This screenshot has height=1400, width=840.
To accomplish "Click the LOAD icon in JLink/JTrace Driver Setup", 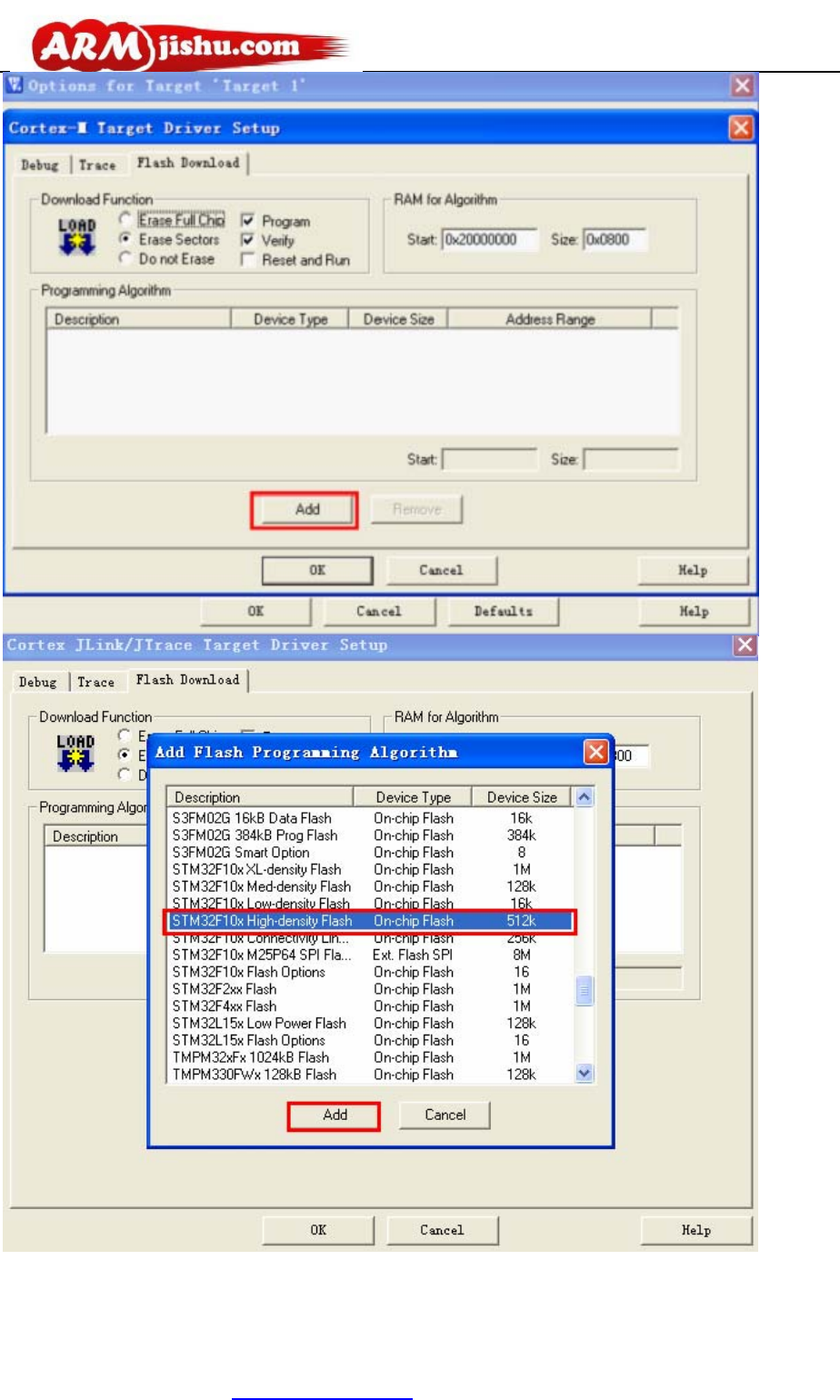I will 75,753.
